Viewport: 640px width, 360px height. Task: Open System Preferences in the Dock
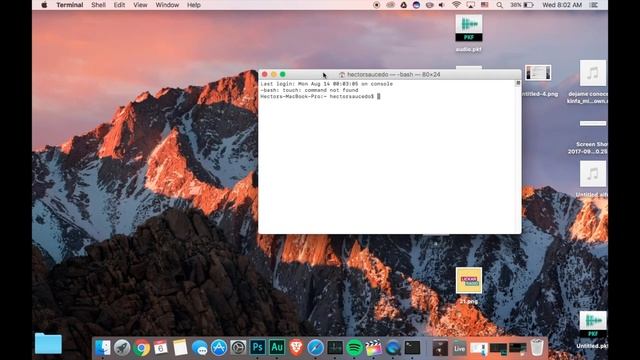tap(238, 348)
